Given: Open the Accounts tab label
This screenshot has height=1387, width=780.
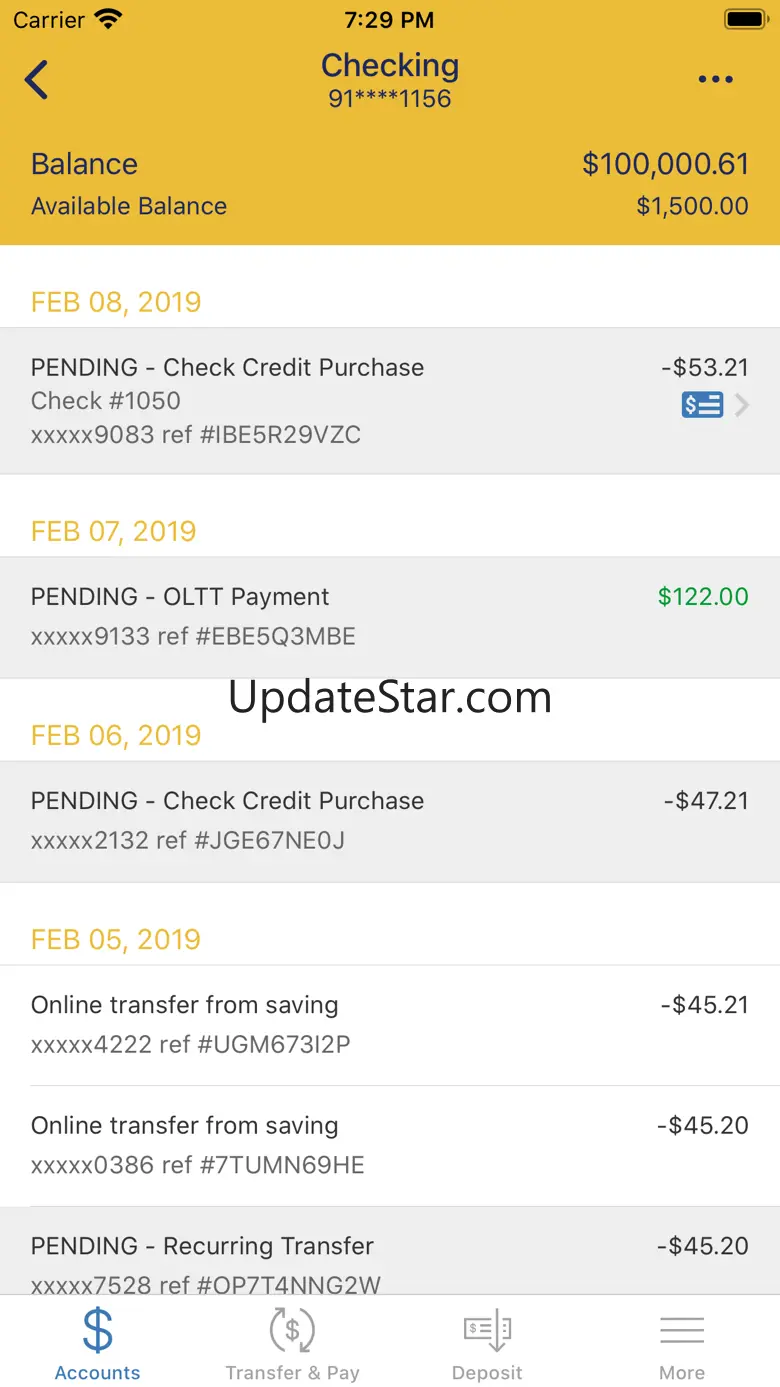Looking at the screenshot, I should tap(97, 1373).
